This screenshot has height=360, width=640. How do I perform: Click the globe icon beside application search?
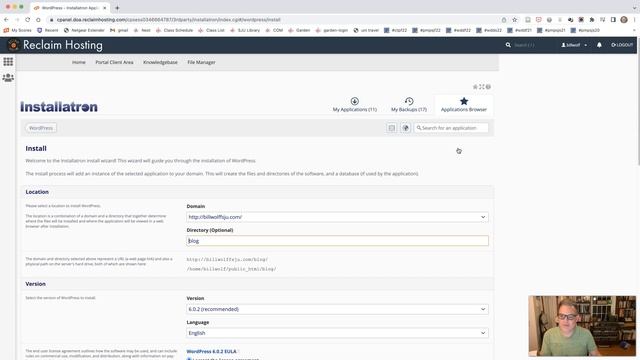[405, 128]
